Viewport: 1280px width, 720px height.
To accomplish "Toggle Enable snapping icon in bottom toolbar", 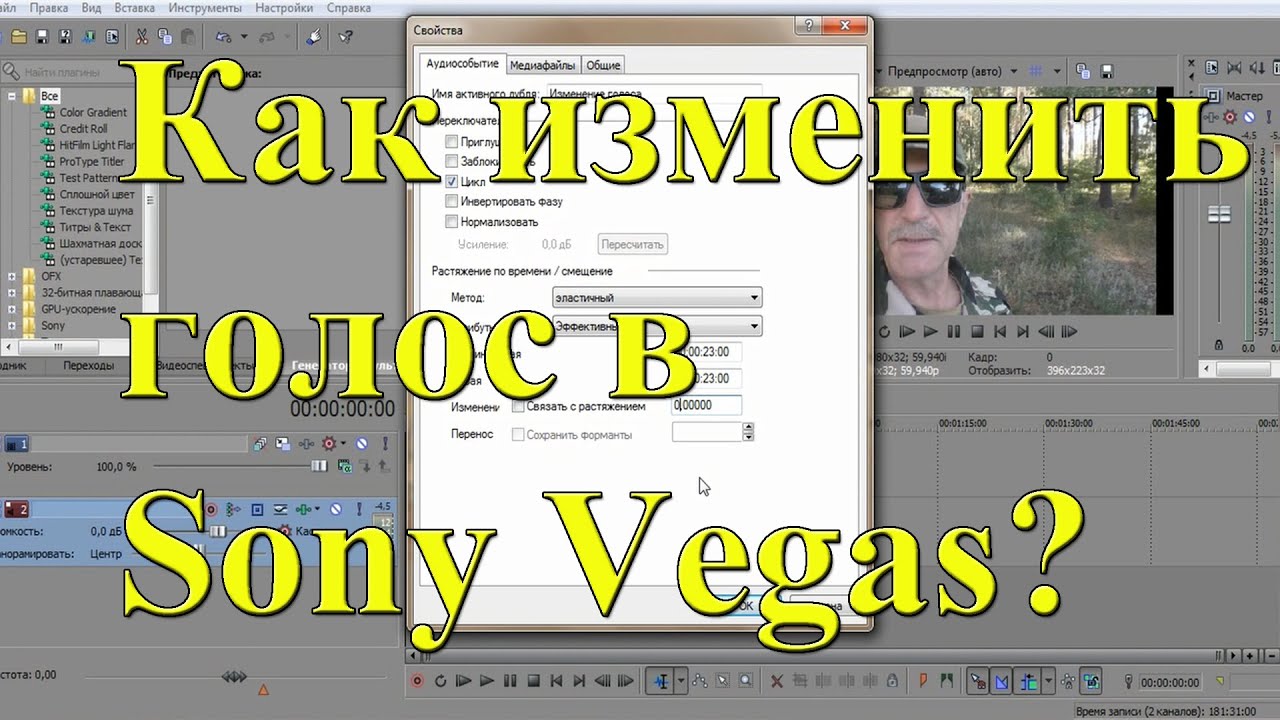I will coord(978,681).
